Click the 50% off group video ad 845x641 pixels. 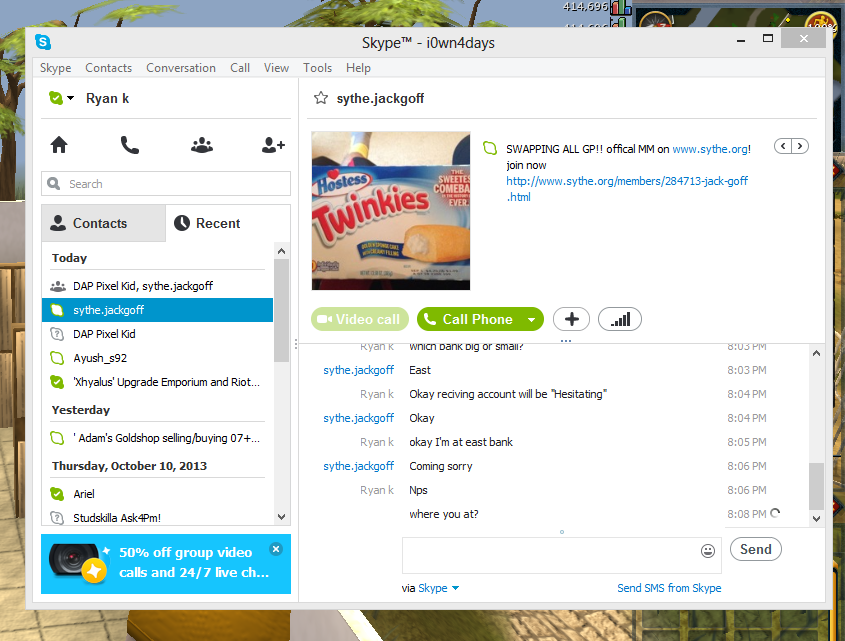point(166,563)
